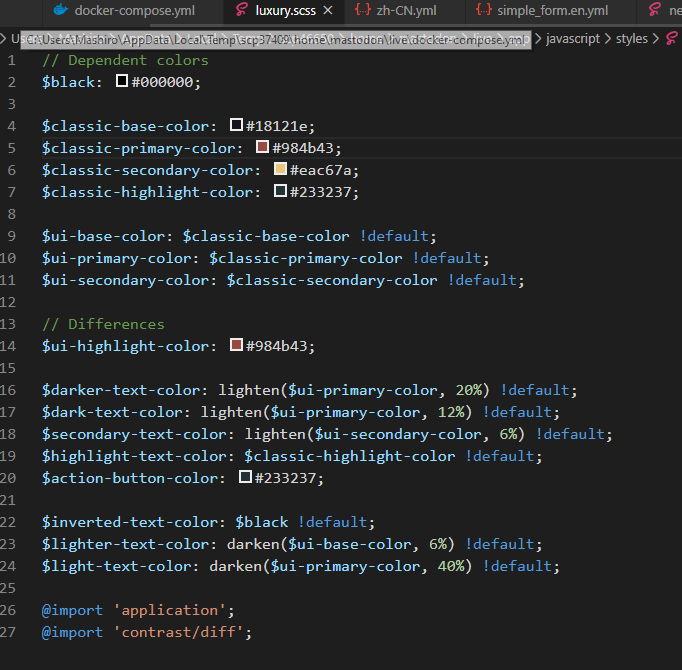This screenshot has width=682, height=670.
Task: Open the zh-CN.yml tab
Action: tap(405, 10)
